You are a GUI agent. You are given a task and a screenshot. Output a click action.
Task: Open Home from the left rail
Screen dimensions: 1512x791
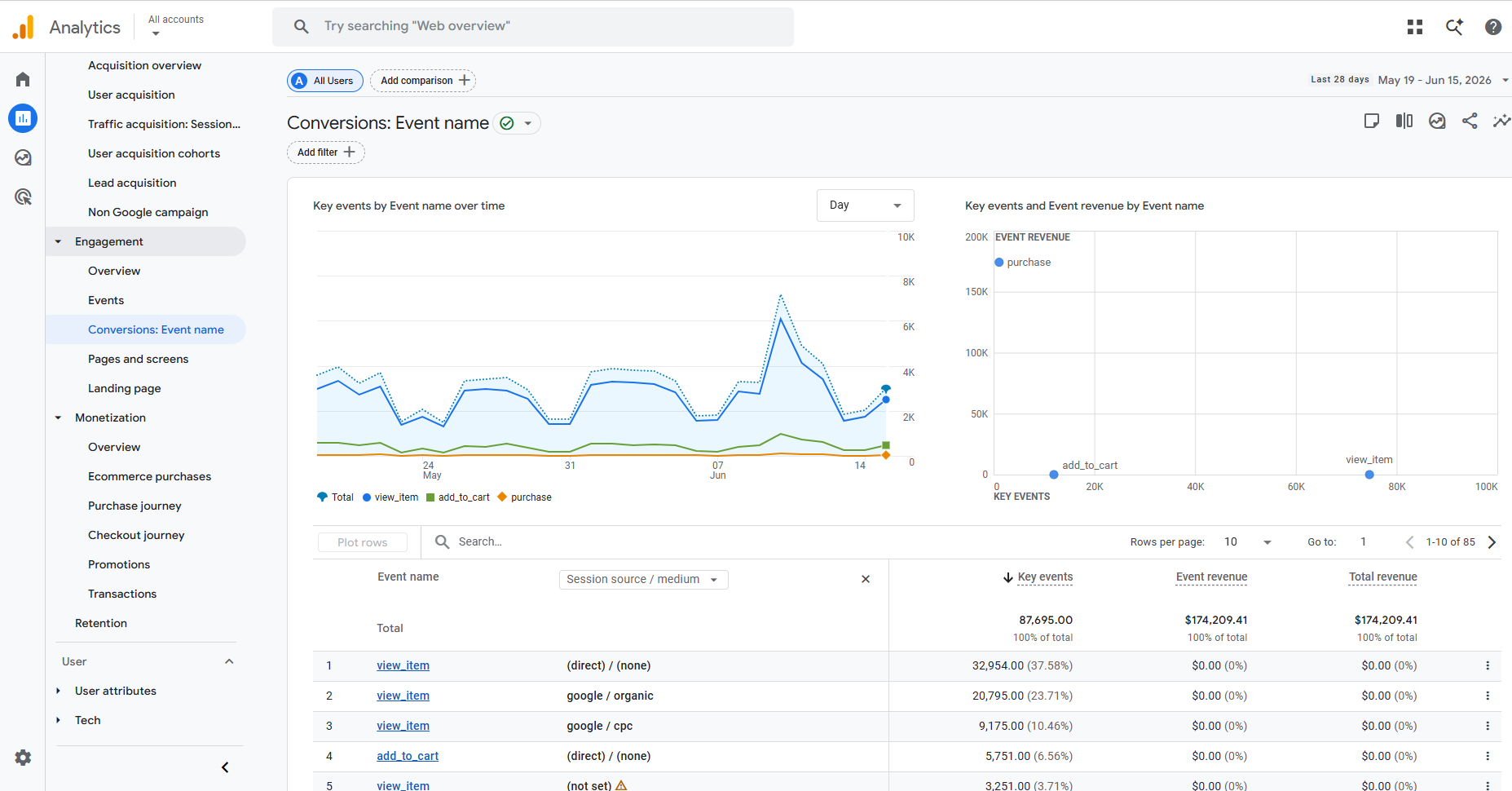click(23, 79)
